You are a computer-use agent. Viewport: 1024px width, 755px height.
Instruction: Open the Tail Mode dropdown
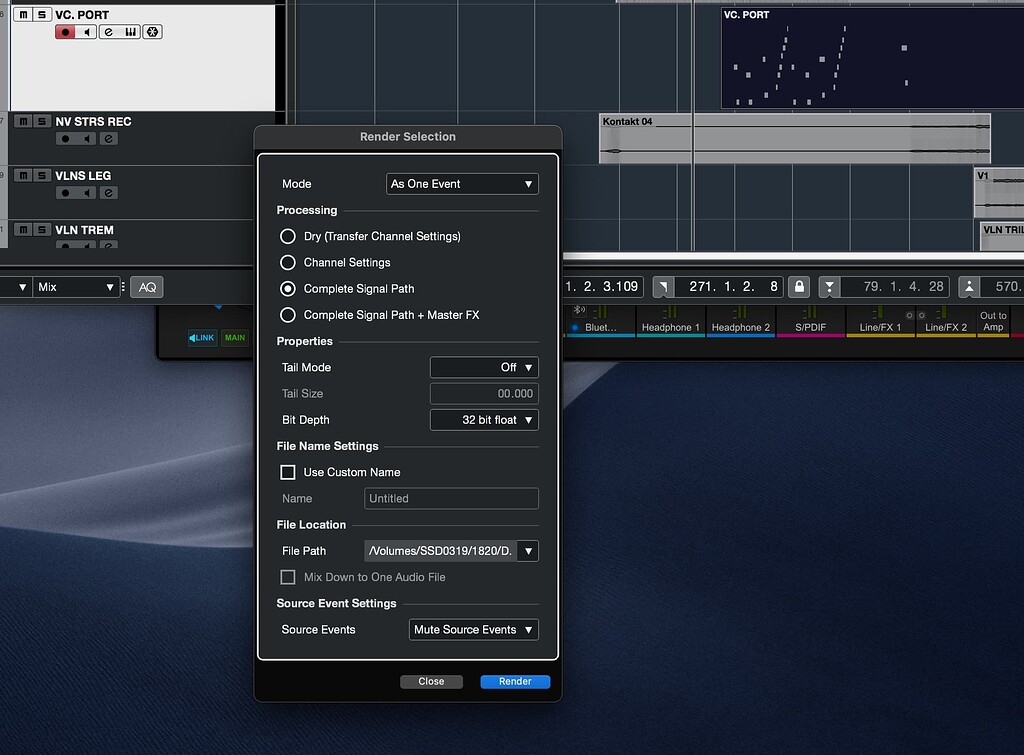pyautogui.click(x=484, y=367)
